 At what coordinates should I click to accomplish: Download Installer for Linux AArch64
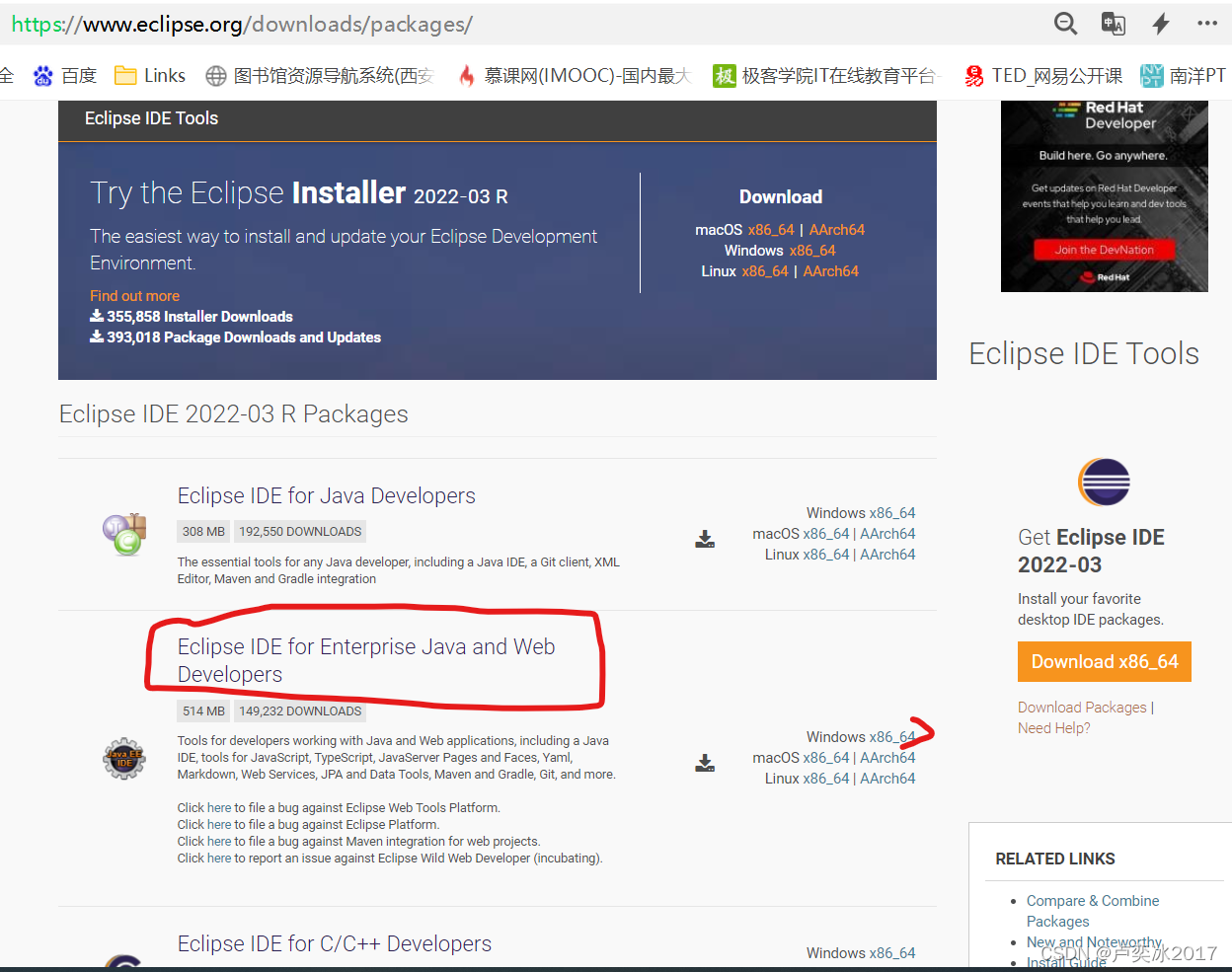pyautogui.click(x=831, y=271)
